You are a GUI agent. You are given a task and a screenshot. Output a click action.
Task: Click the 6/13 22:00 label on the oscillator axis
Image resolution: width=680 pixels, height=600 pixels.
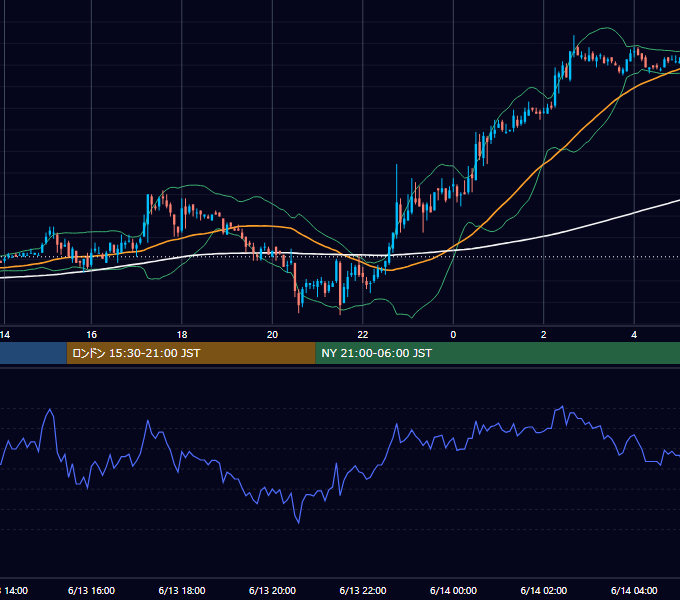pos(363,590)
